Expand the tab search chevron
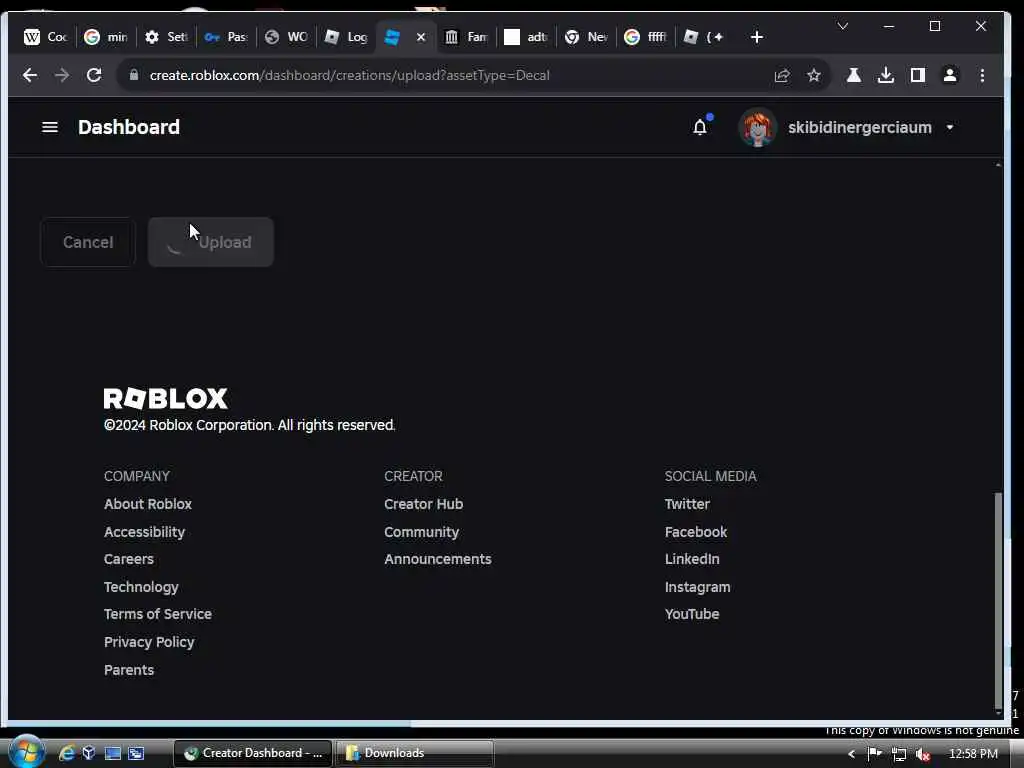The width and height of the screenshot is (1024, 768). coord(842,26)
